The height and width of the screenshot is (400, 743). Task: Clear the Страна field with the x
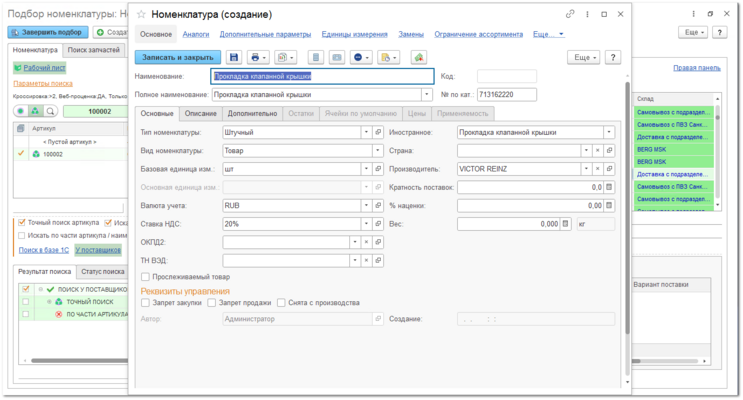click(598, 150)
